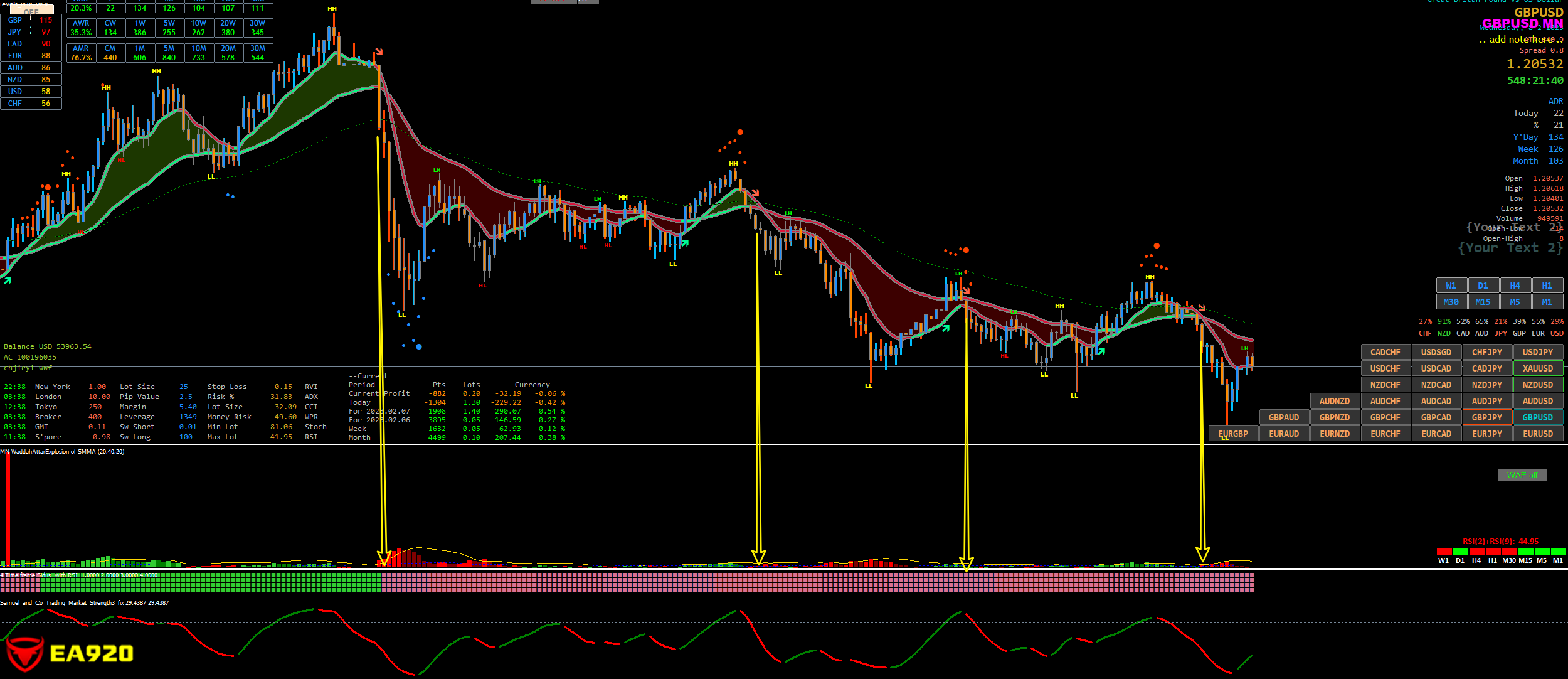Toggle the WAE-off indicator button
This screenshot has width=1568, height=679.
(1522, 475)
